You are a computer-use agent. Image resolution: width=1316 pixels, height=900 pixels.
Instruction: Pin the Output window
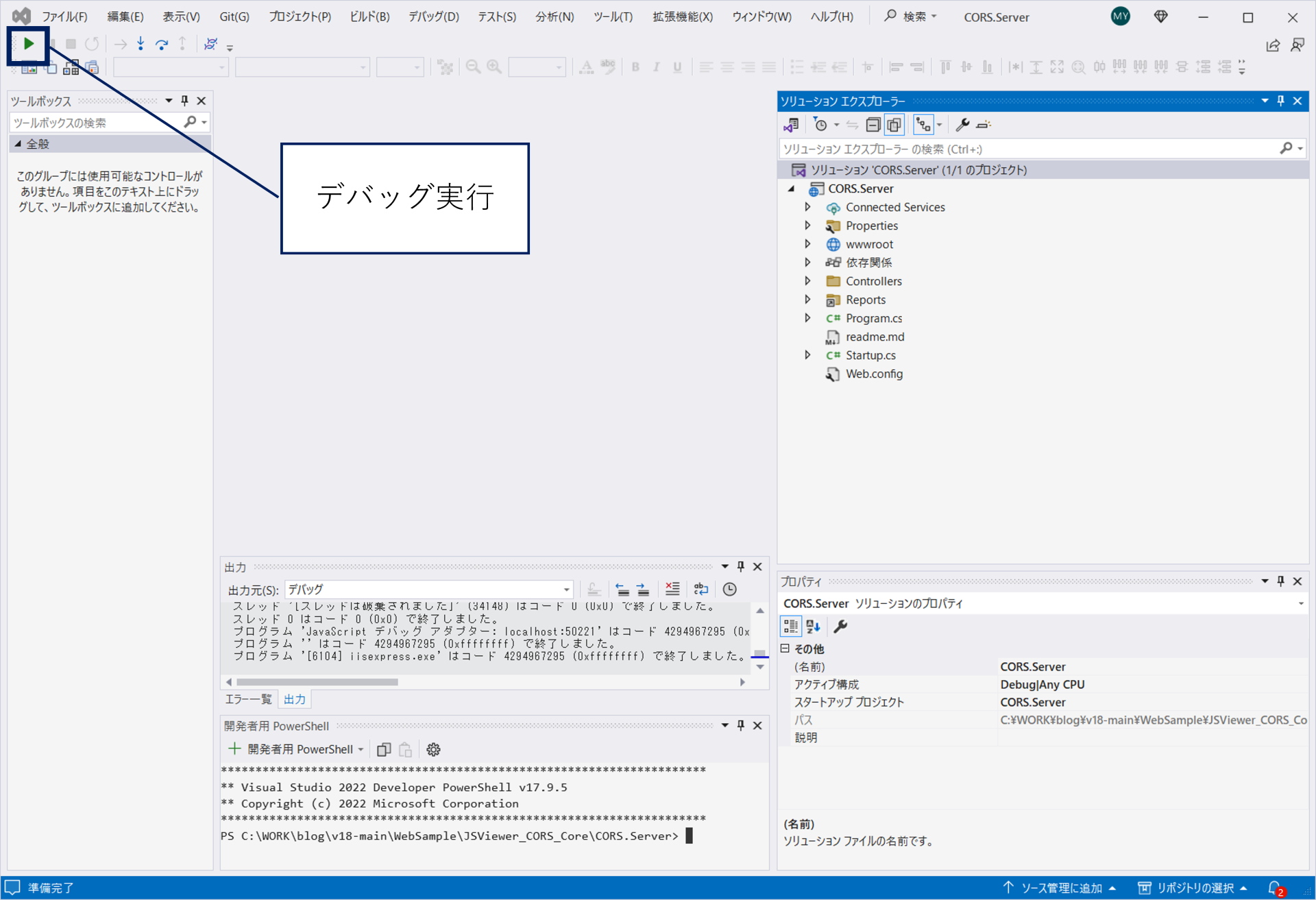[x=741, y=567]
